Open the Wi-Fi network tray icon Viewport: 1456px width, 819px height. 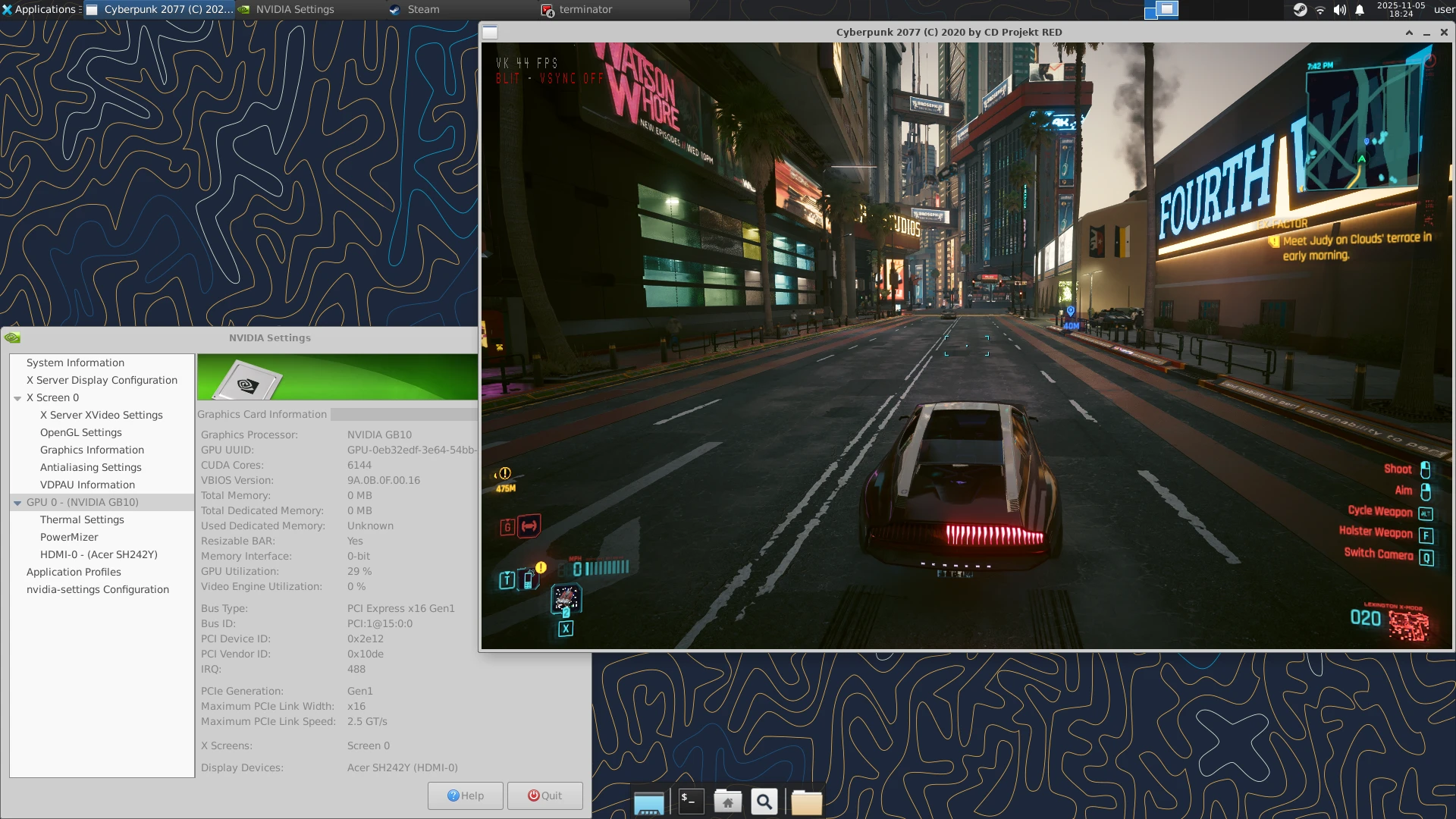pyautogui.click(x=1319, y=10)
